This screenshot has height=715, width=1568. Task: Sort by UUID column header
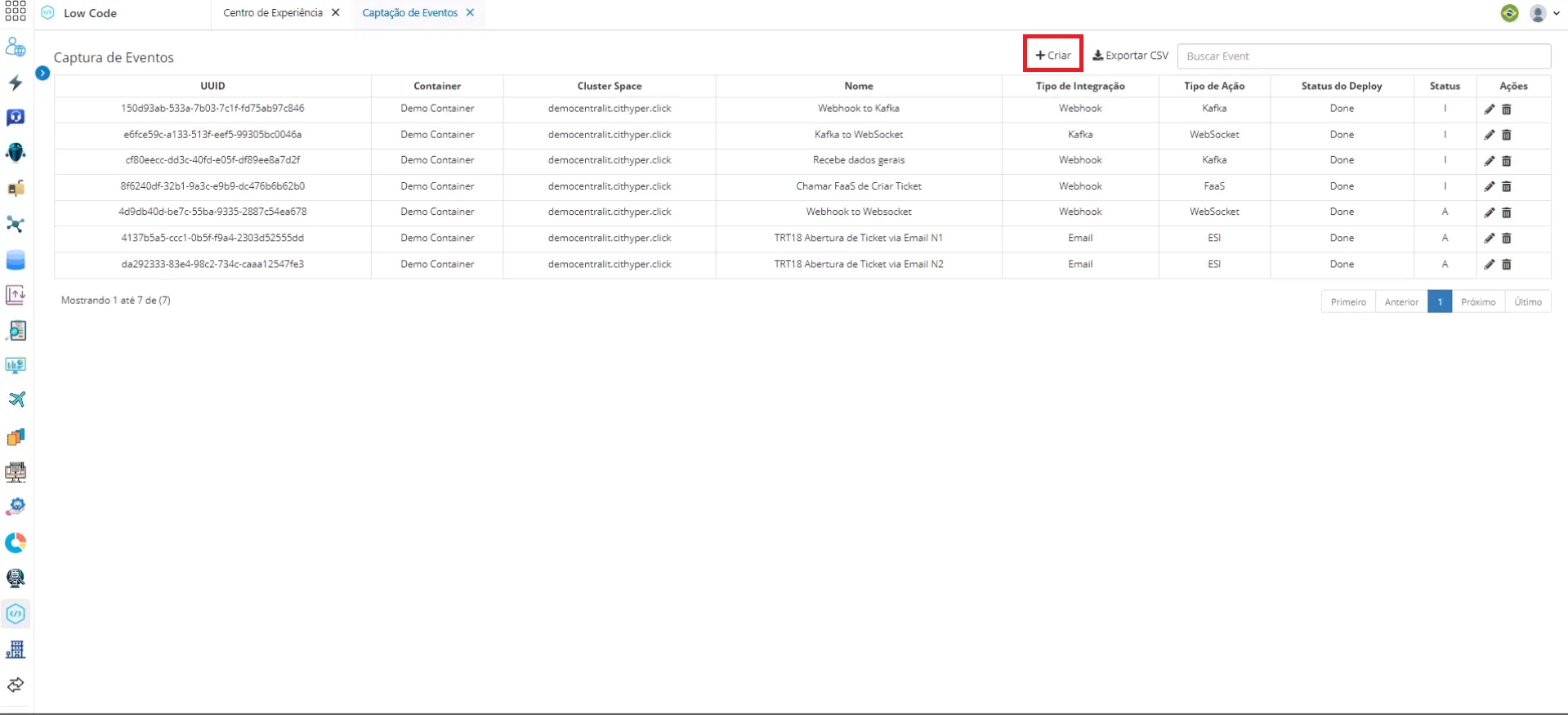pyautogui.click(x=212, y=86)
